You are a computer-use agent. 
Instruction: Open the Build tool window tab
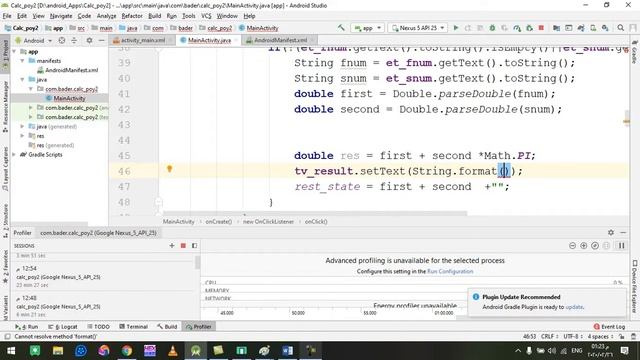[167, 327]
